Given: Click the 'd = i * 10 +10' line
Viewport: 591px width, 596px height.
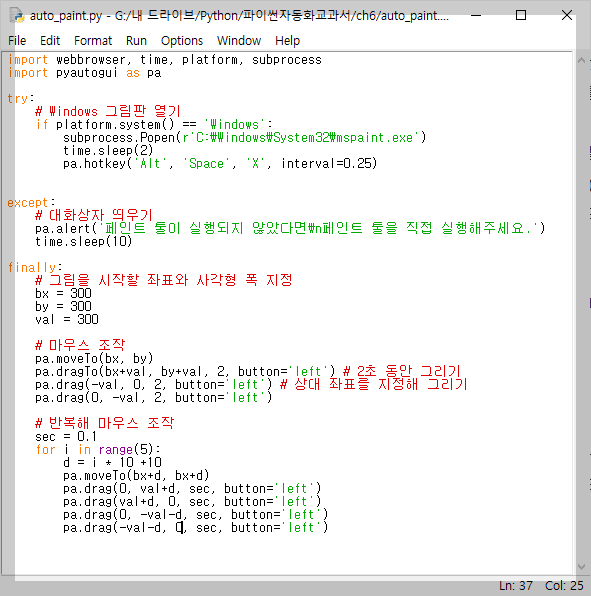Looking at the screenshot, I should pos(112,462).
